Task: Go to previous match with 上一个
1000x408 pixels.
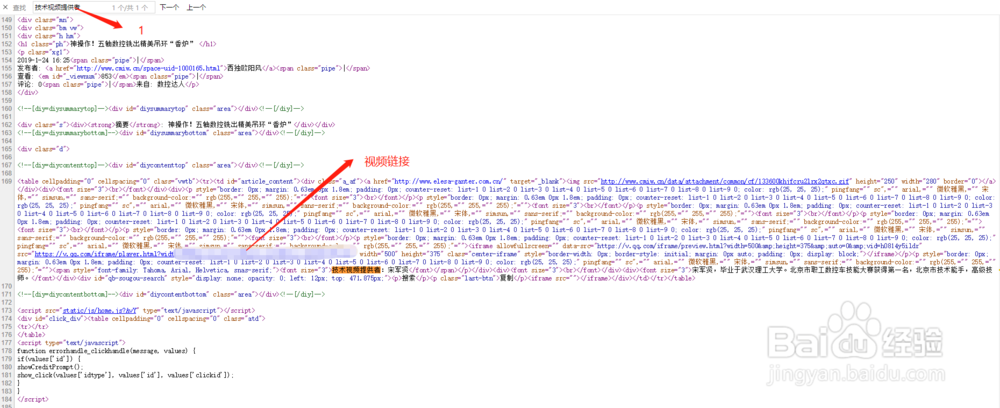Action: (196, 8)
